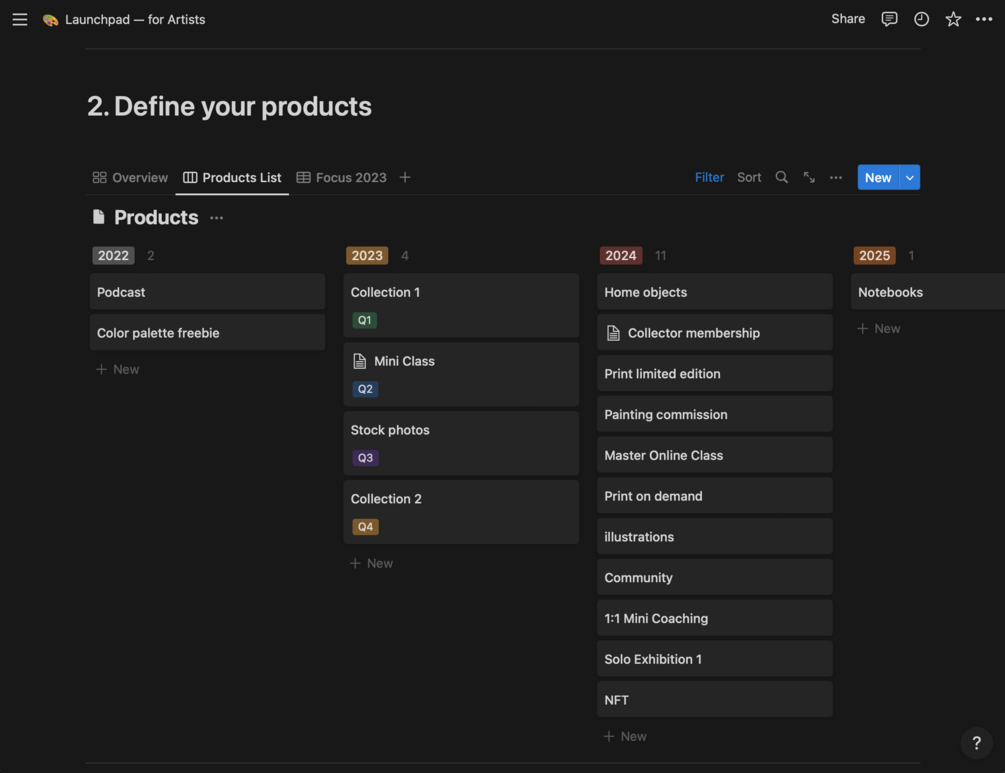Open the comments panel icon
Image resolution: width=1005 pixels, height=773 pixels.
pos(889,19)
